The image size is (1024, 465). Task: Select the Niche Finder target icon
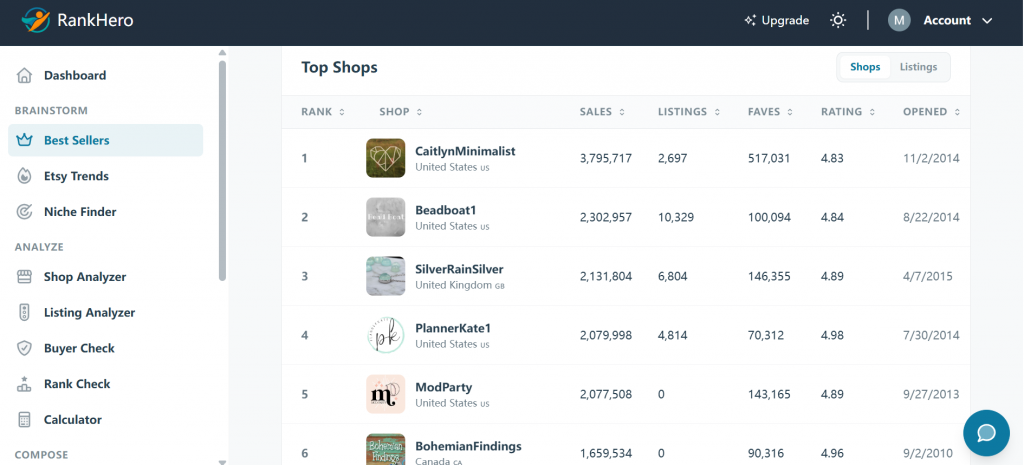[24, 212]
